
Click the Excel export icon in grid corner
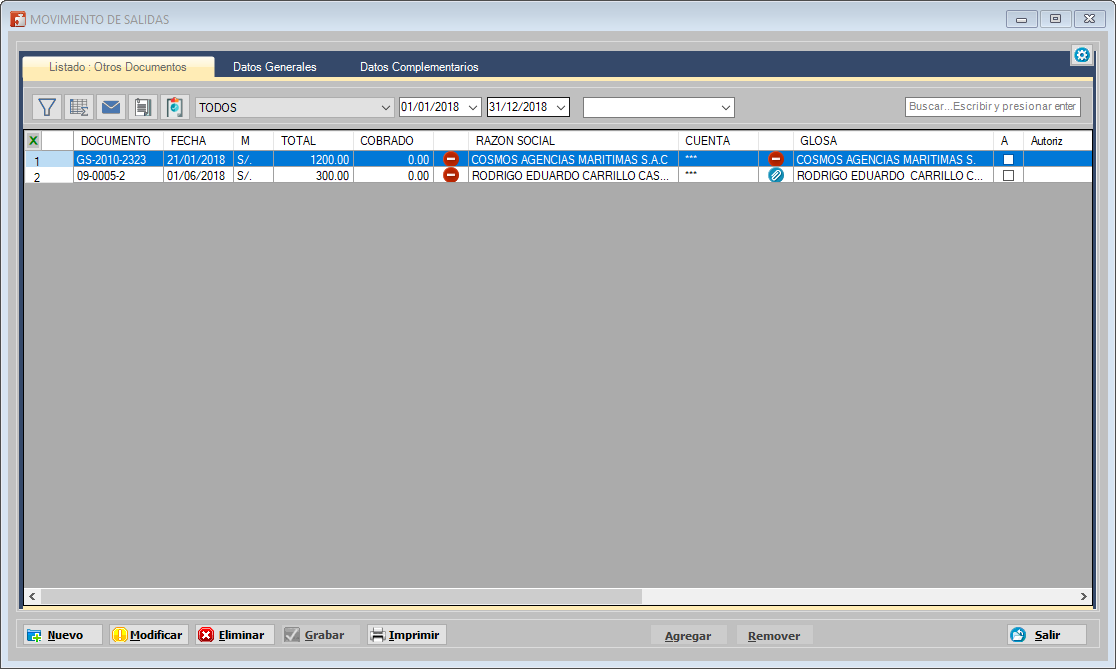[33, 140]
